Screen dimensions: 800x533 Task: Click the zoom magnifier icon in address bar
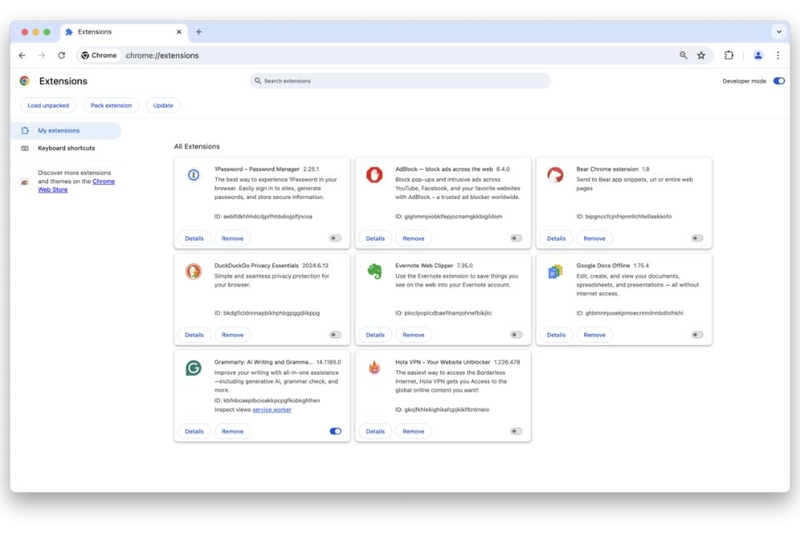[683, 55]
